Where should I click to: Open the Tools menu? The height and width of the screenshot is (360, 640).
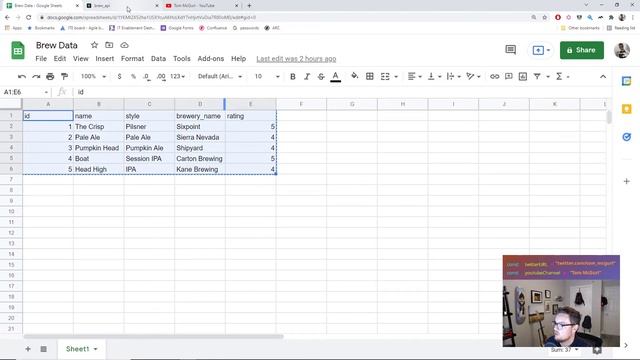182,59
